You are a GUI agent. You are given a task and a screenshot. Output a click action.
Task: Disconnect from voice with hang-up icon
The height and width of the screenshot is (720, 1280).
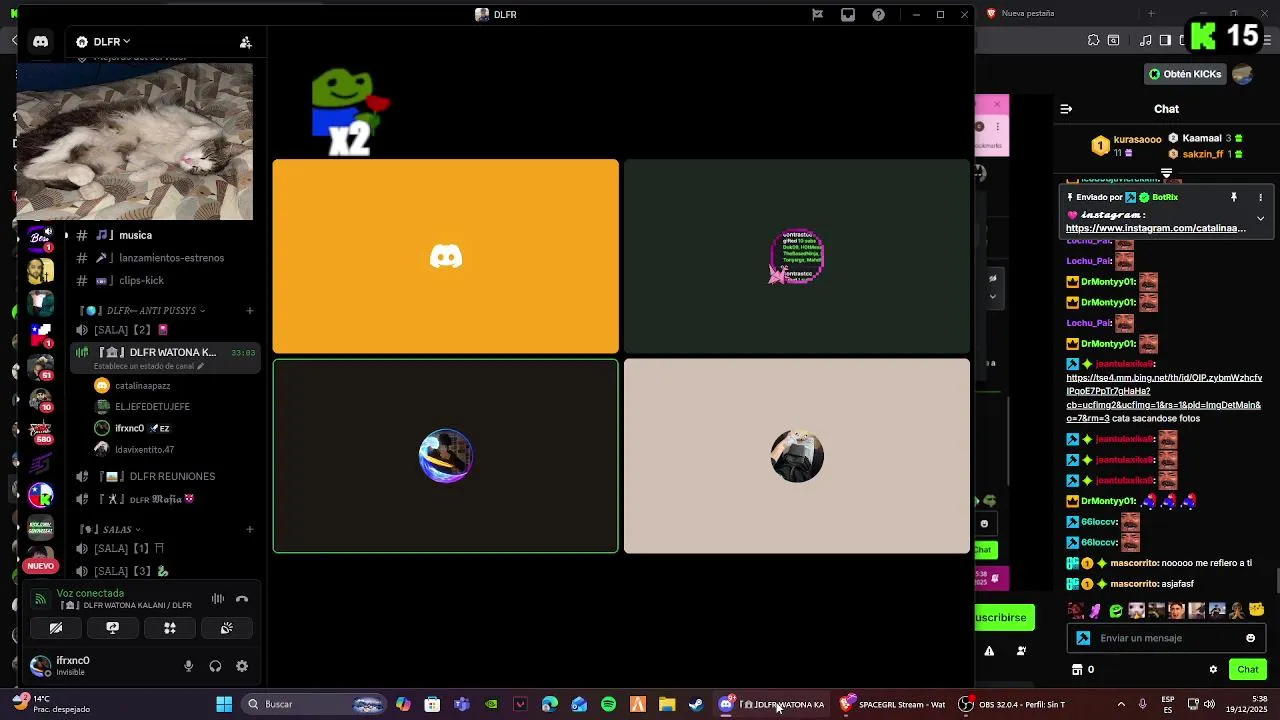pyautogui.click(x=241, y=599)
